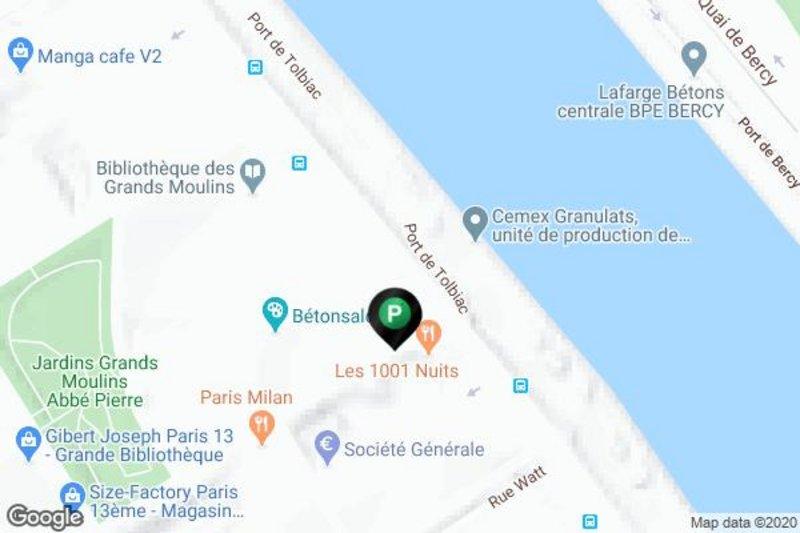Click the Jardins Grands Moulins Abbé Pierre label

[95, 382]
